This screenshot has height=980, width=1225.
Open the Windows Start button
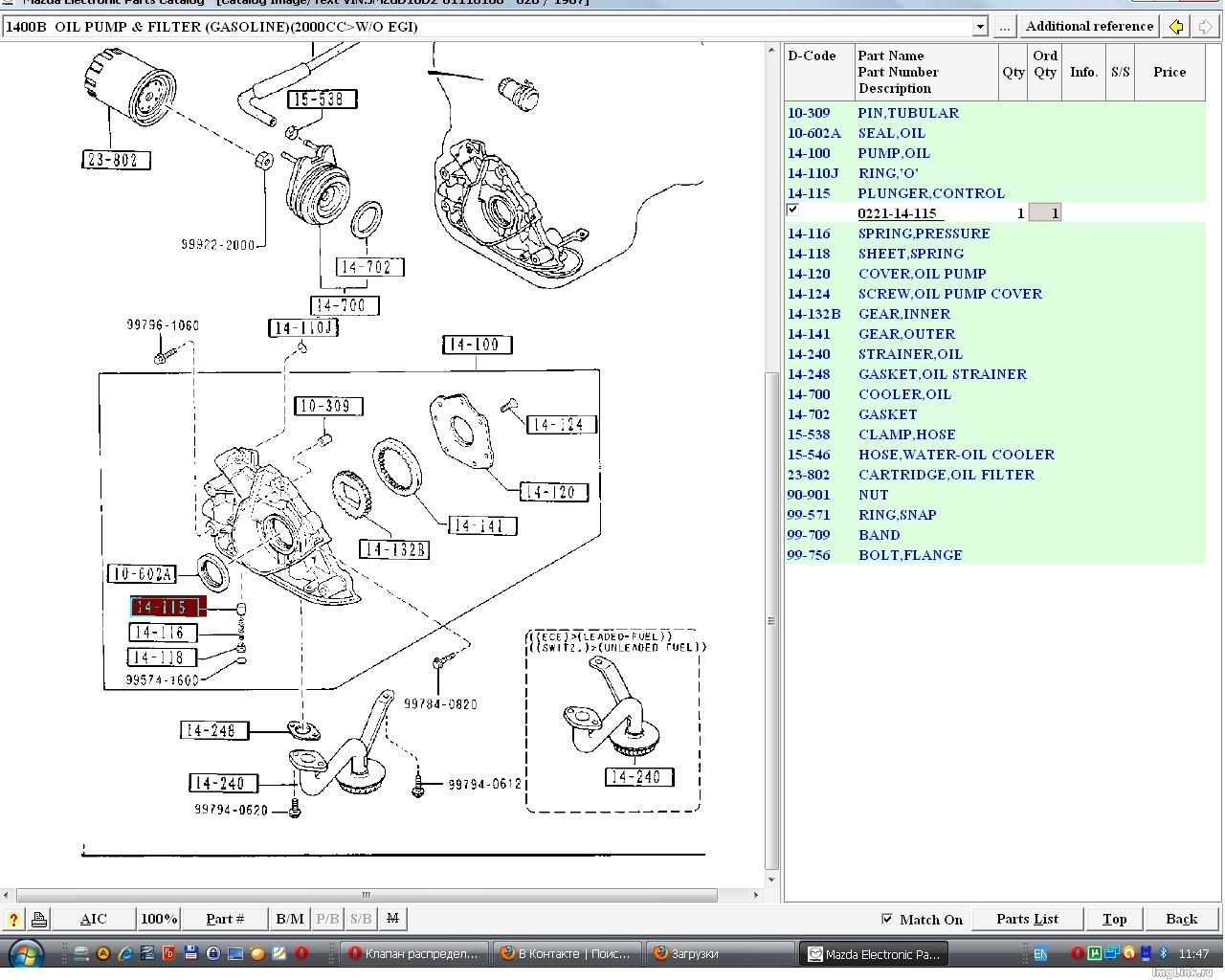pyautogui.click(x=26, y=954)
